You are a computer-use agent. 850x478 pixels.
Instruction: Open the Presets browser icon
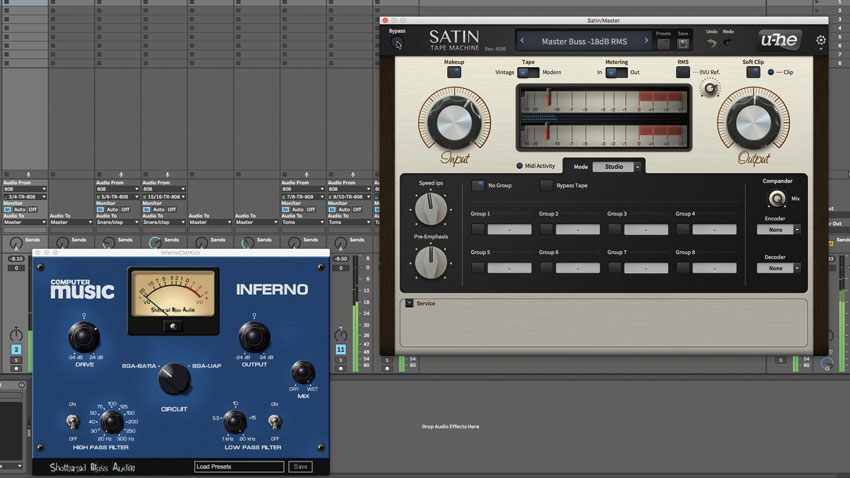(x=664, y=44)
